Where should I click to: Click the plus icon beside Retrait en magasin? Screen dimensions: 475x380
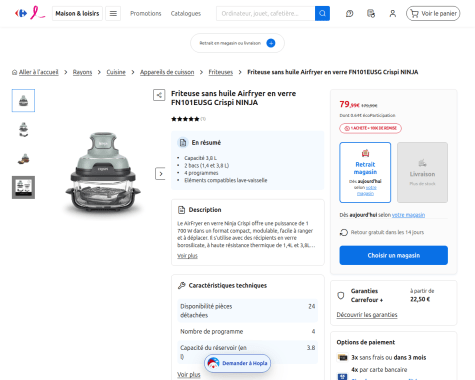271,43
